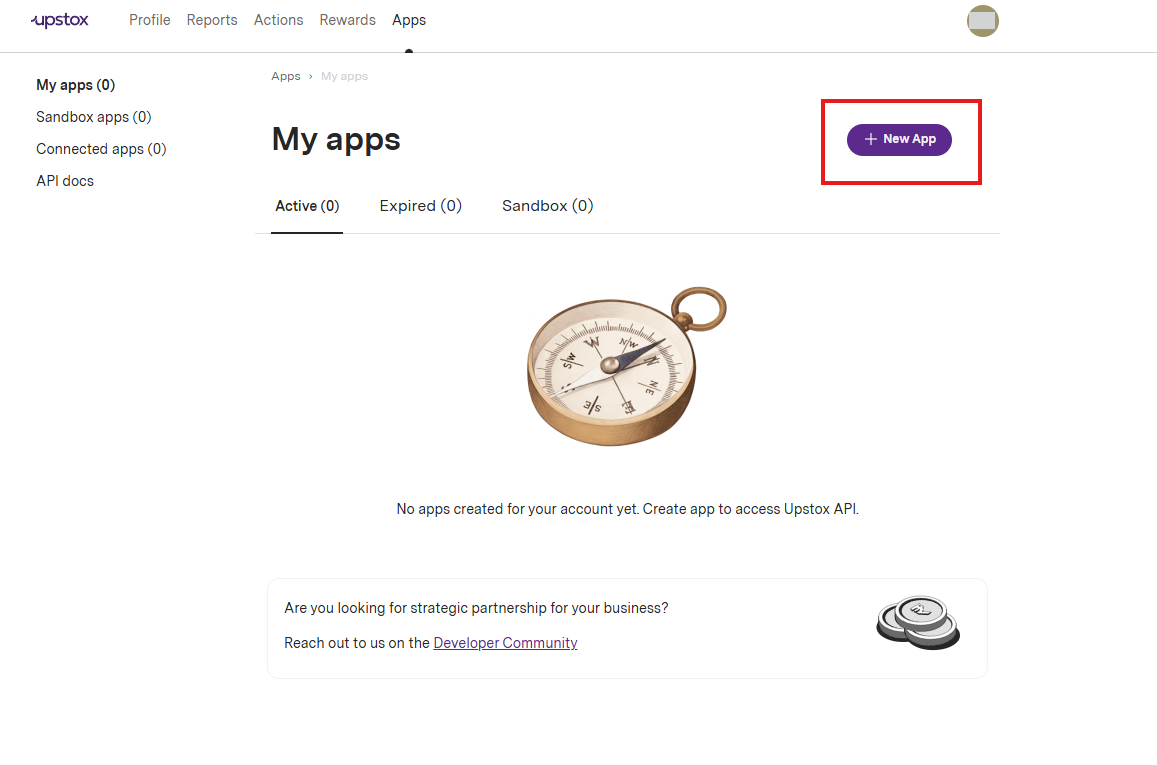Open Connected apps (0) in sidebar
Screen dimensions: 1157x765
(x=101, y=149)
